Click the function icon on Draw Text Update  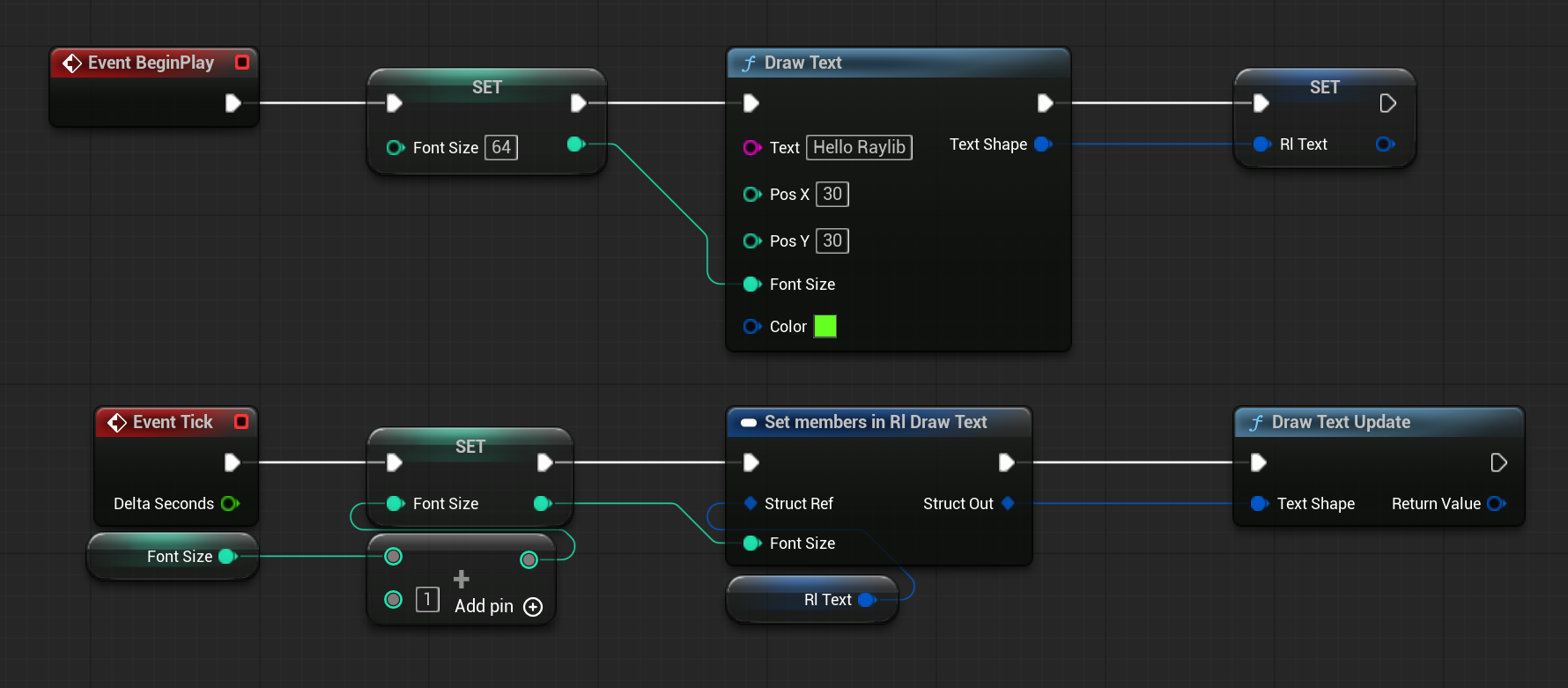coord(1256,423)
